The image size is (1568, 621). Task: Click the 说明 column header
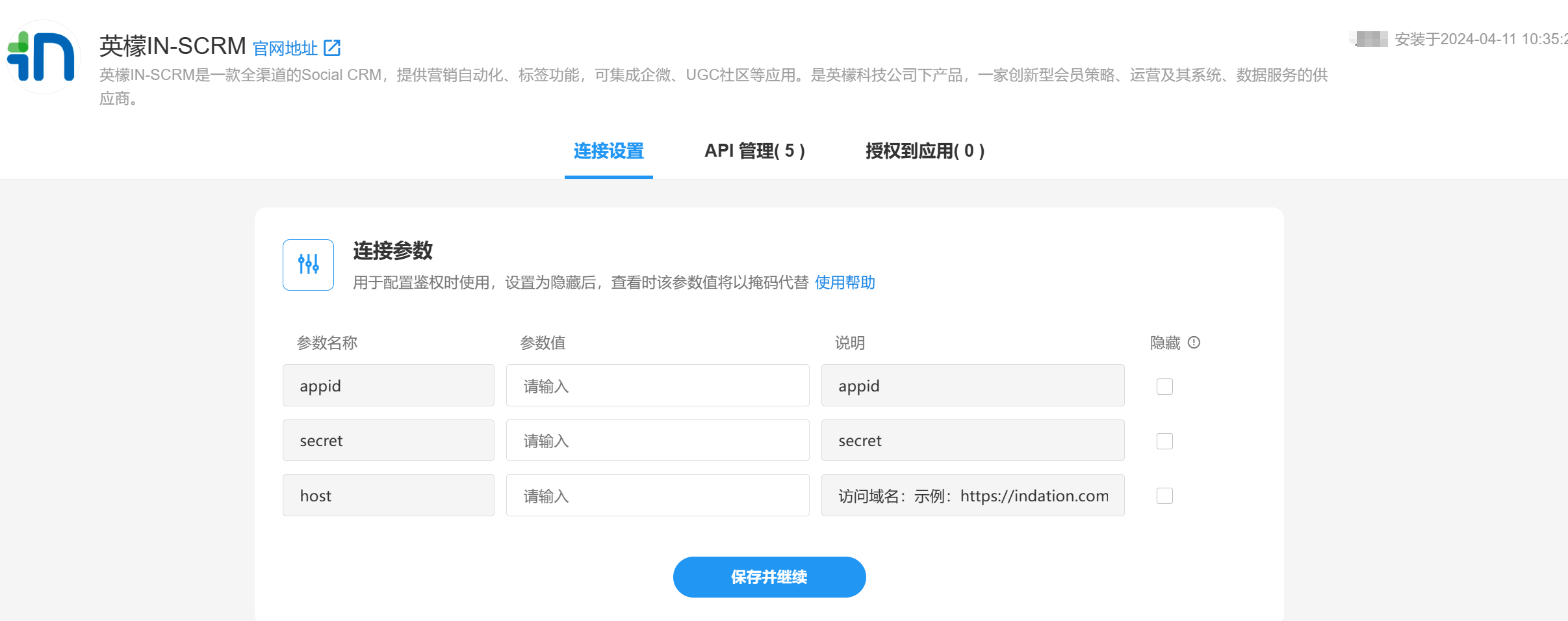pyautogui.click(x=849, y=343)
